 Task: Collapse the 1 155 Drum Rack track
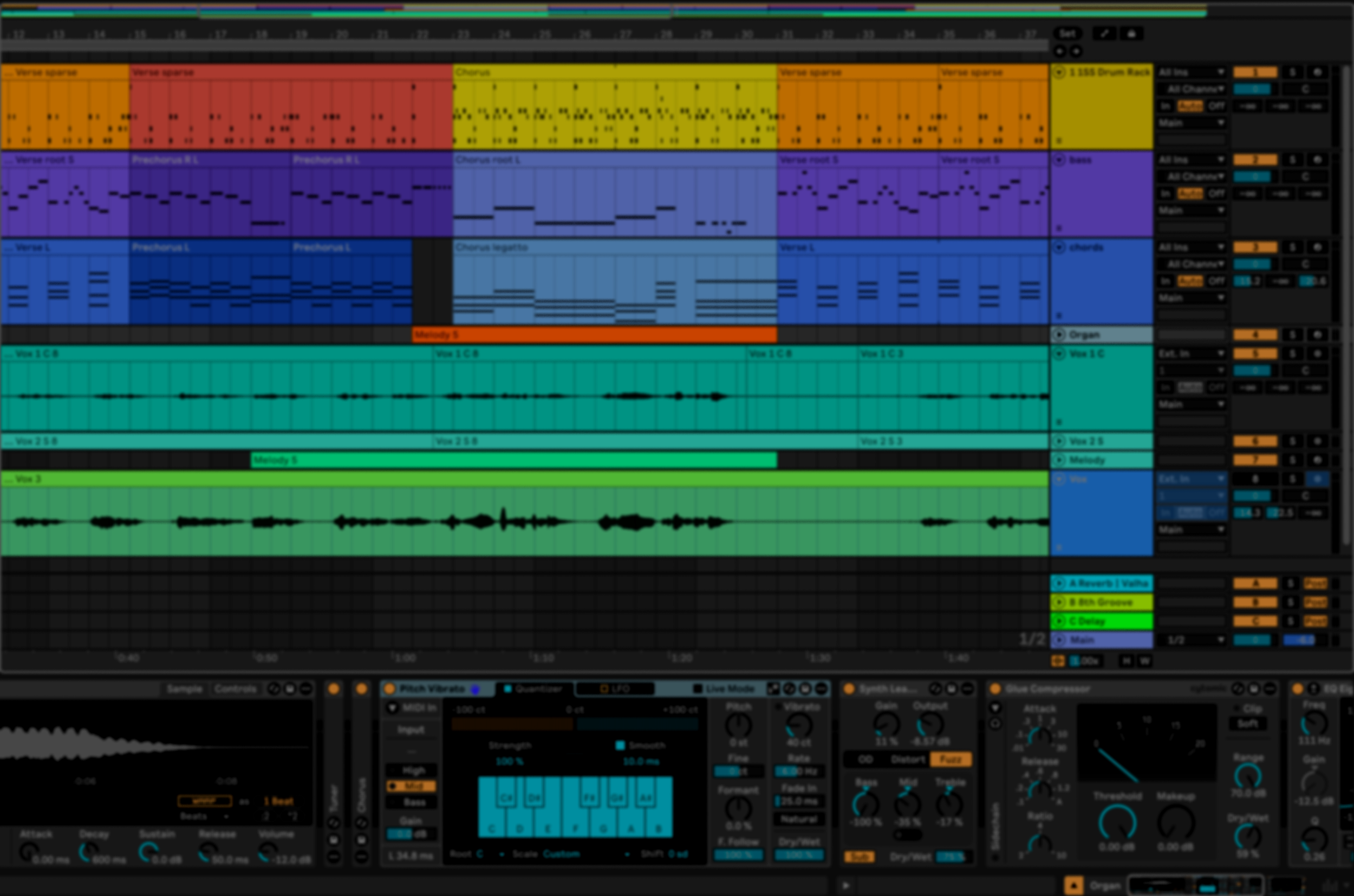[1059, 73]
